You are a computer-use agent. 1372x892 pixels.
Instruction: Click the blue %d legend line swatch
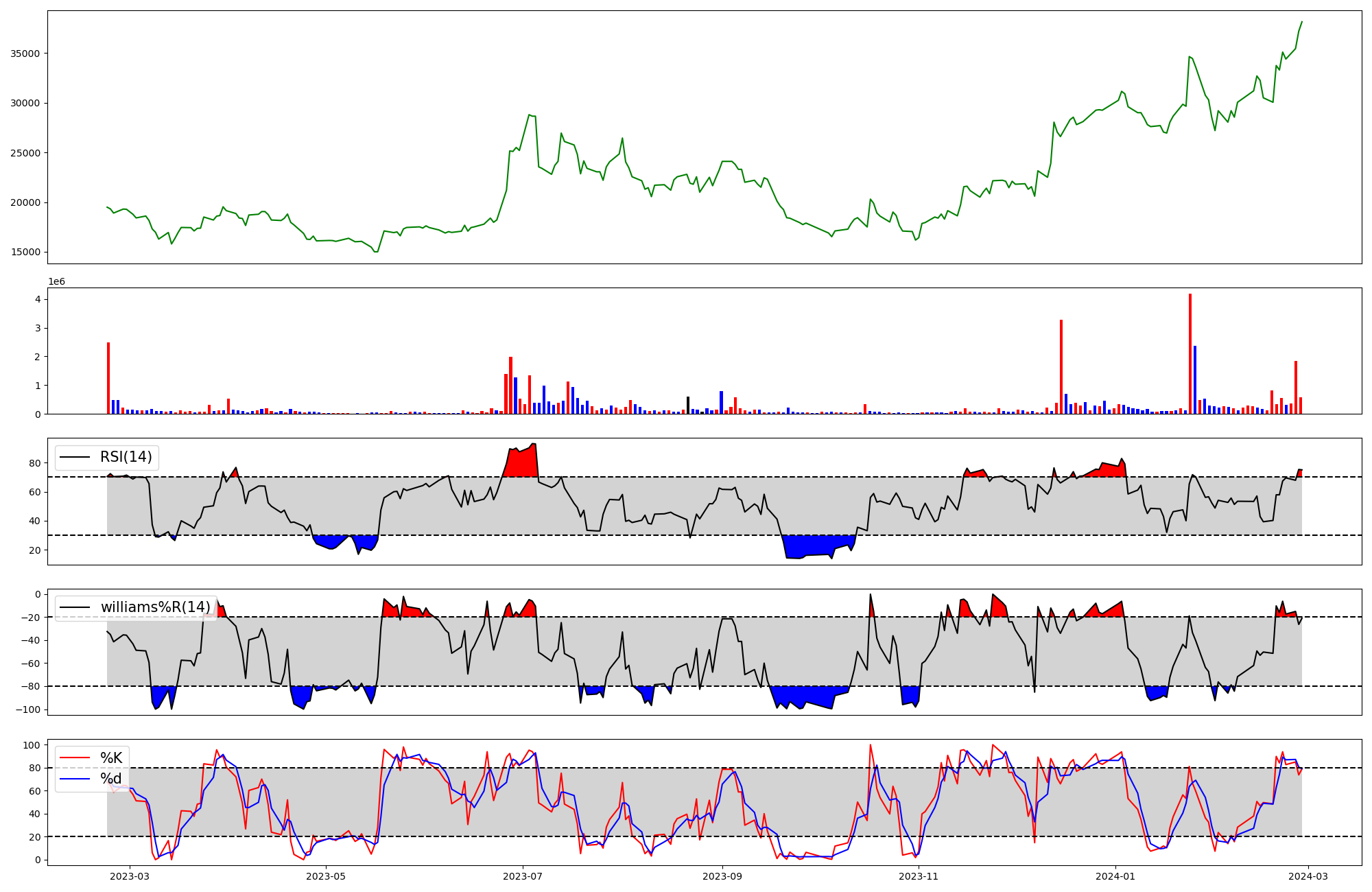[75, 779]
